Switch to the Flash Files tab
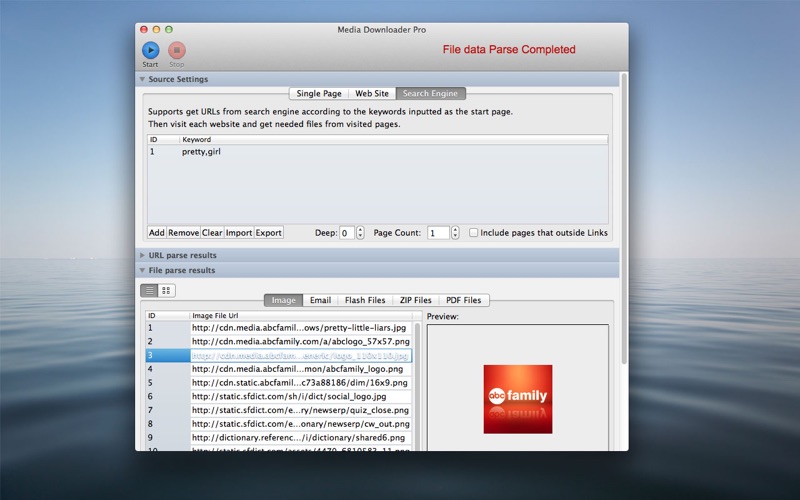The height and width of the screenshot is (500, 800). pos(365,300)
